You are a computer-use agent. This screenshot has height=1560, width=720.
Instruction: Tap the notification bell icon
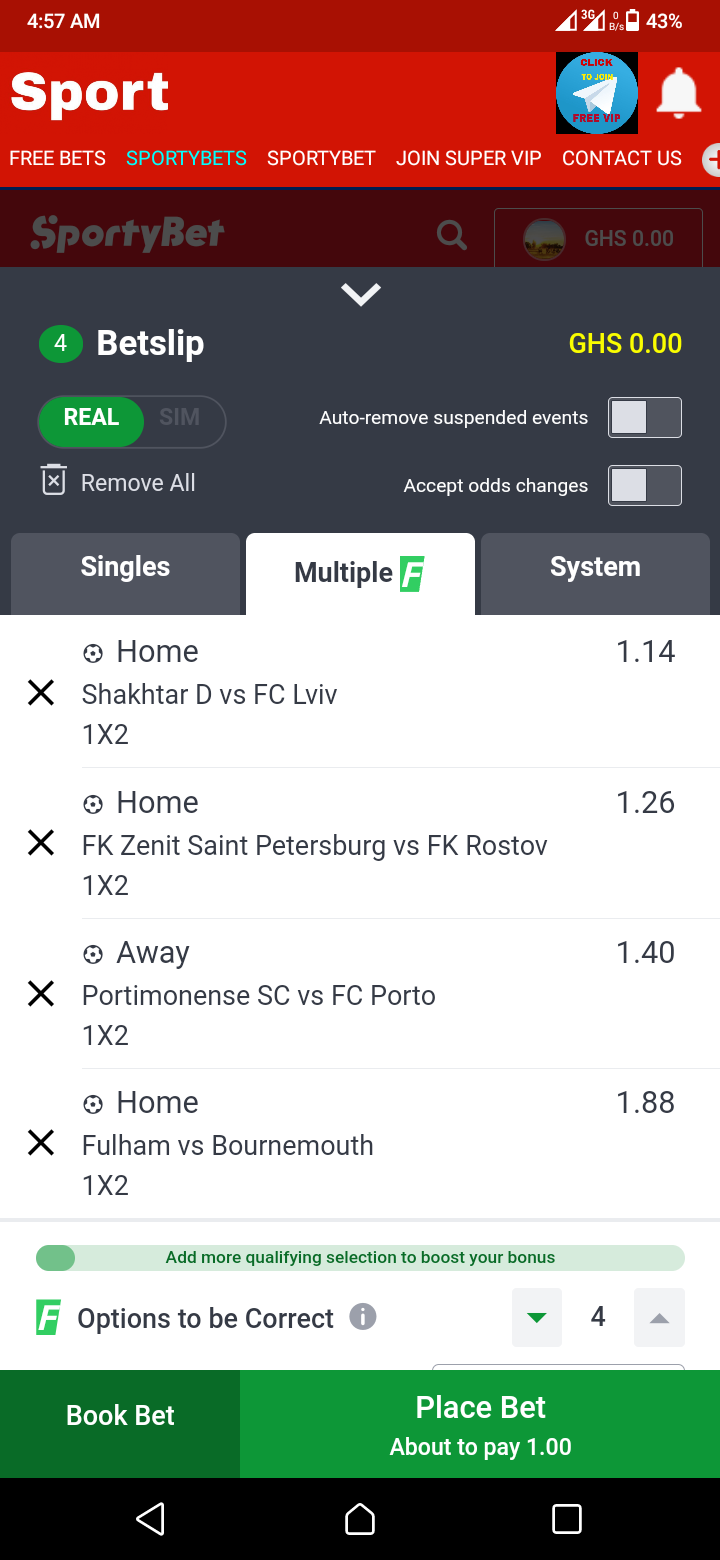tap(678, 93)
